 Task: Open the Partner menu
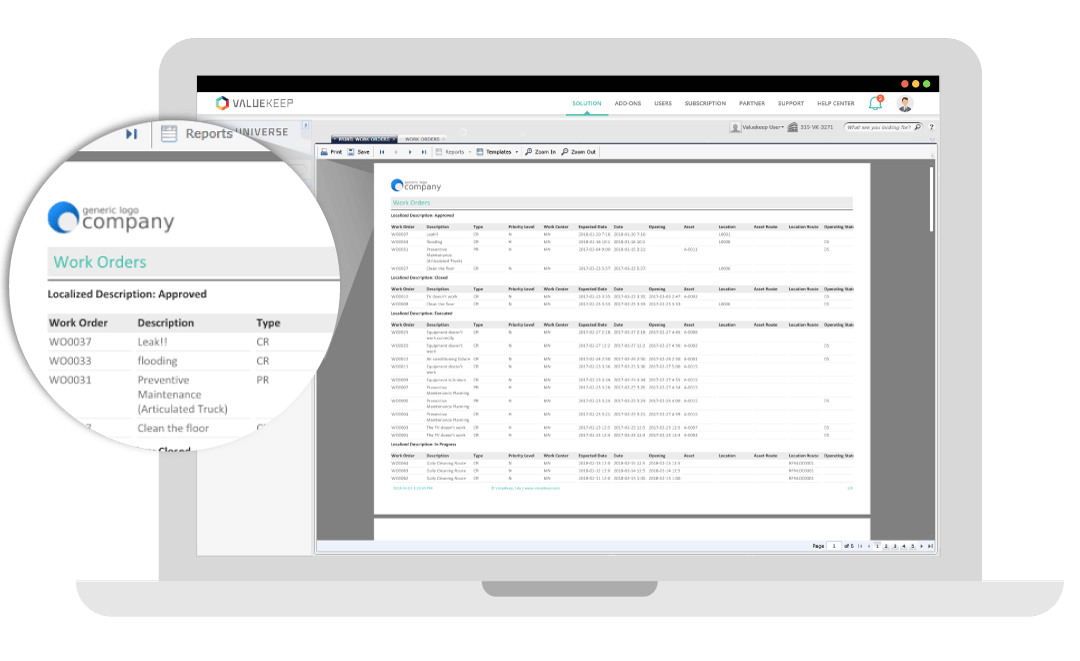point(752,103)
